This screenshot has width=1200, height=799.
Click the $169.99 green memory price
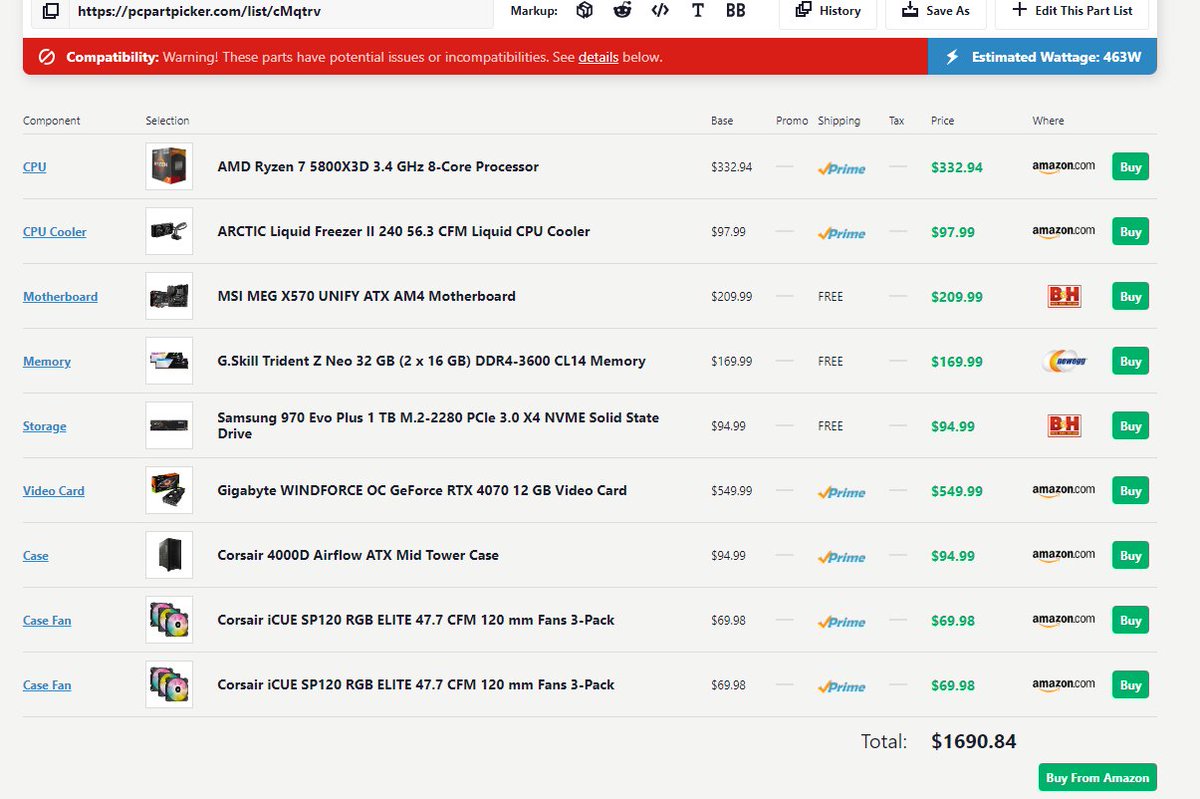click(x=957, y=362)
